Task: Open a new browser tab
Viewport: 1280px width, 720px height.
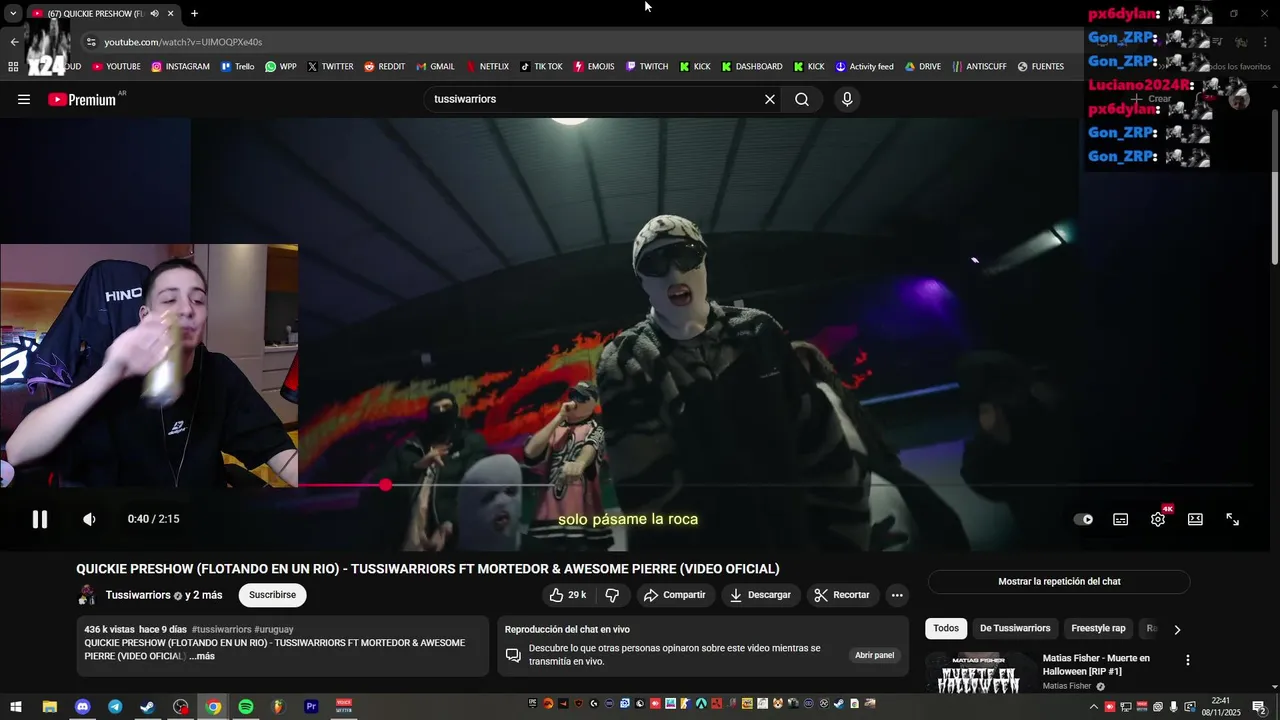Action: click(x=194, y=14)
